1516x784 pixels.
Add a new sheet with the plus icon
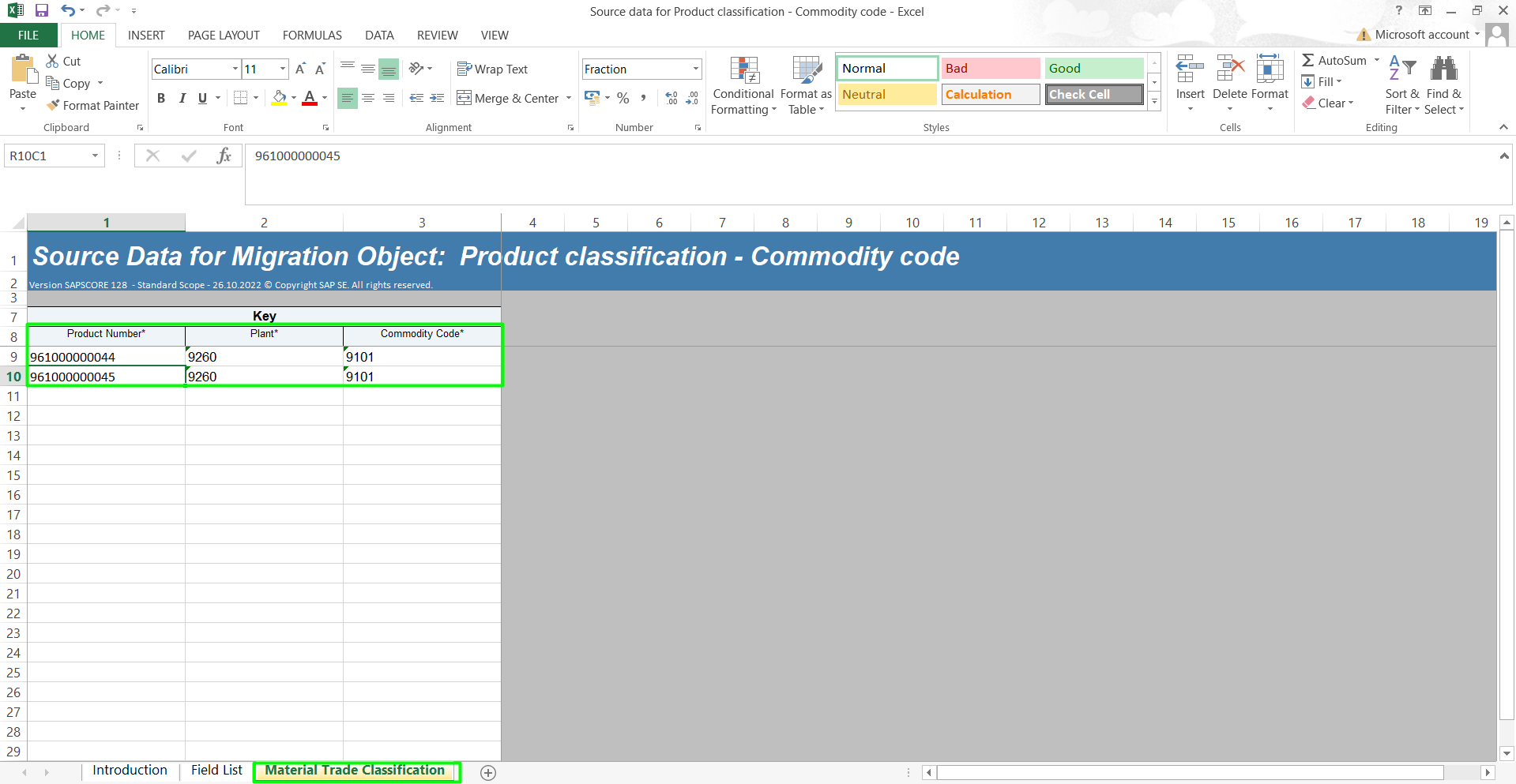coord(488,773)
